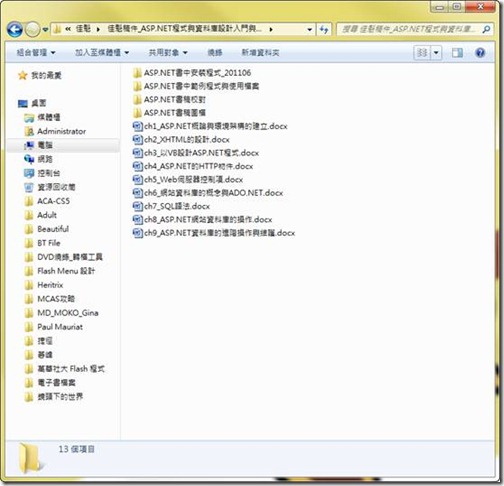Open the address bar history dropdown
The width and height of the screenshot is (504, 486).
[309, 30]
